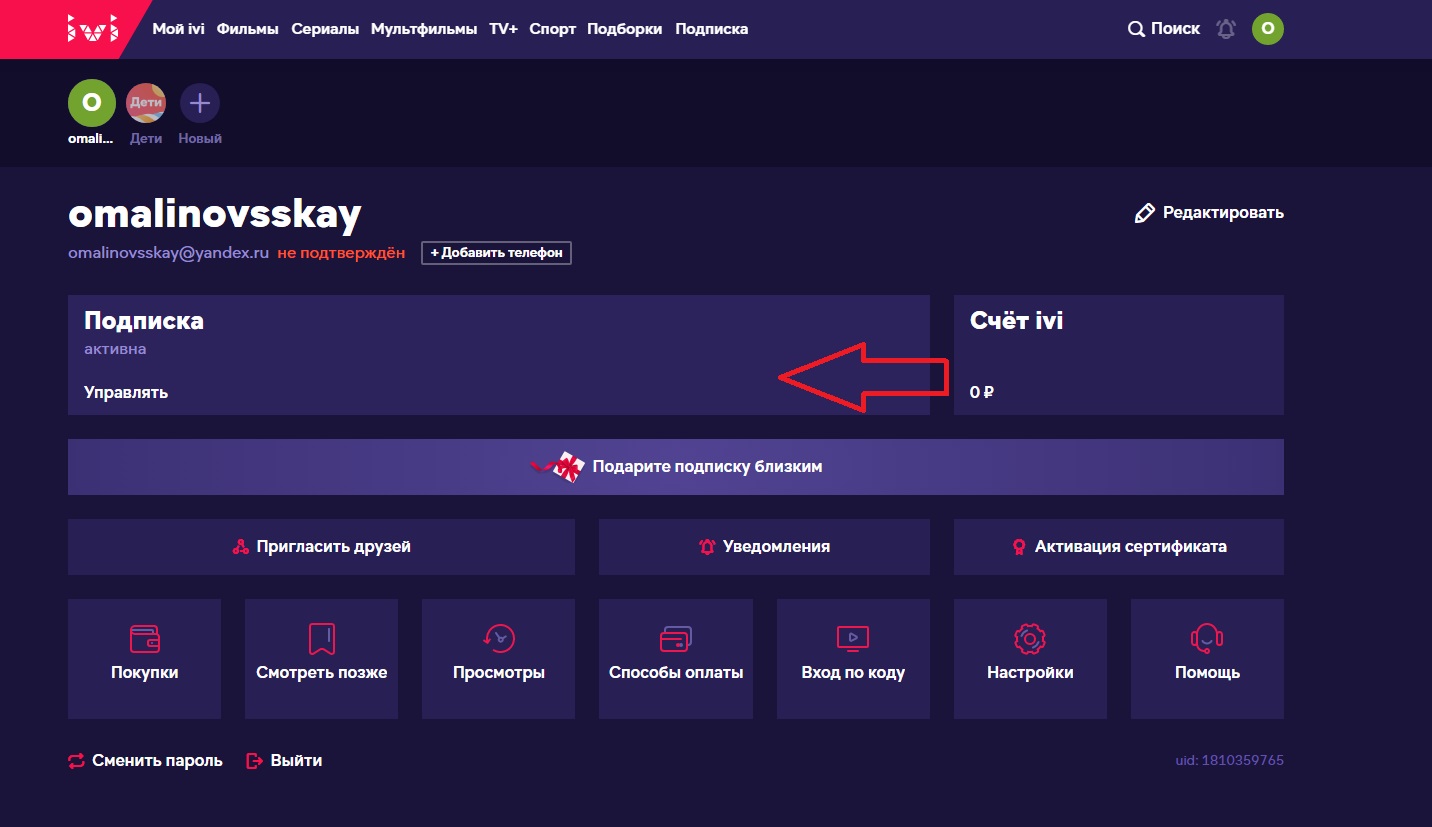Click the omalinovsskay@yandex.ru email
Viewport: 1432px width, 827px height.
169,253
